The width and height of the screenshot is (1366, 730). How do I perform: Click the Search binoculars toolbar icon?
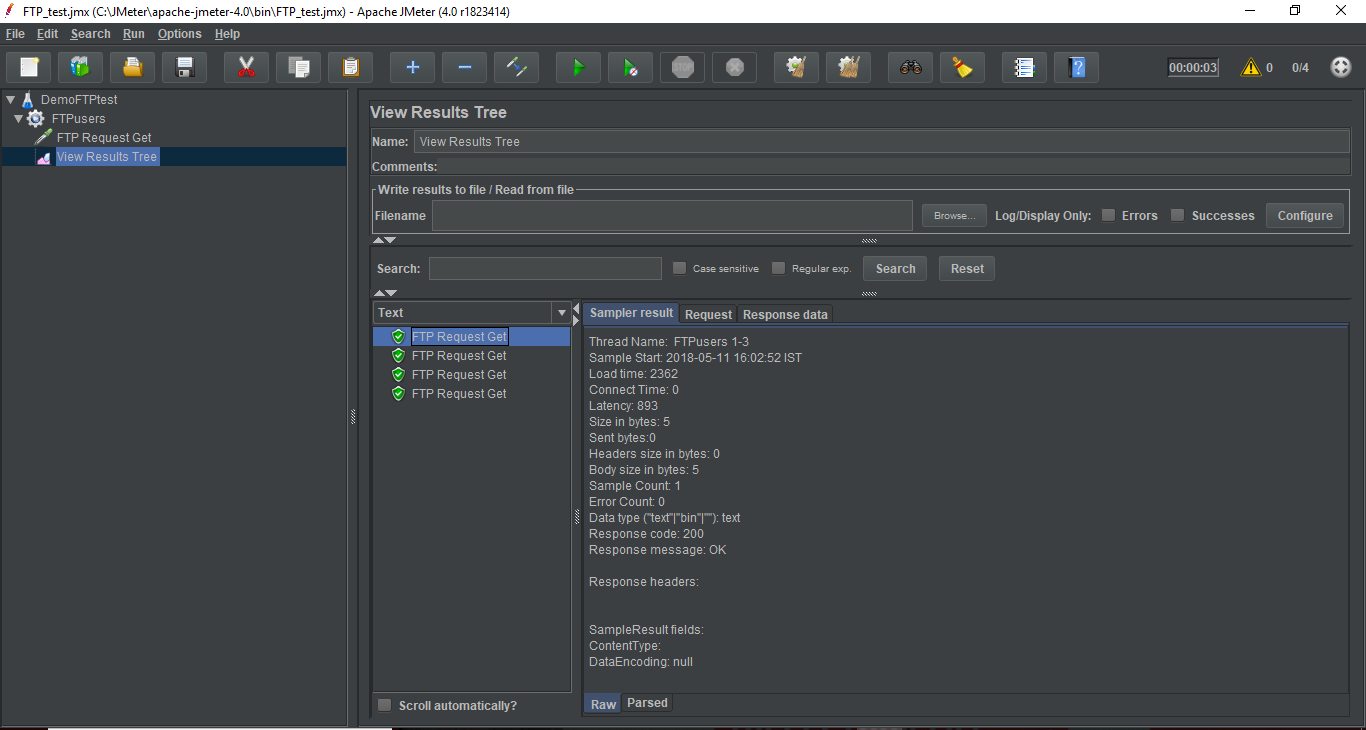tap(910, 68)
